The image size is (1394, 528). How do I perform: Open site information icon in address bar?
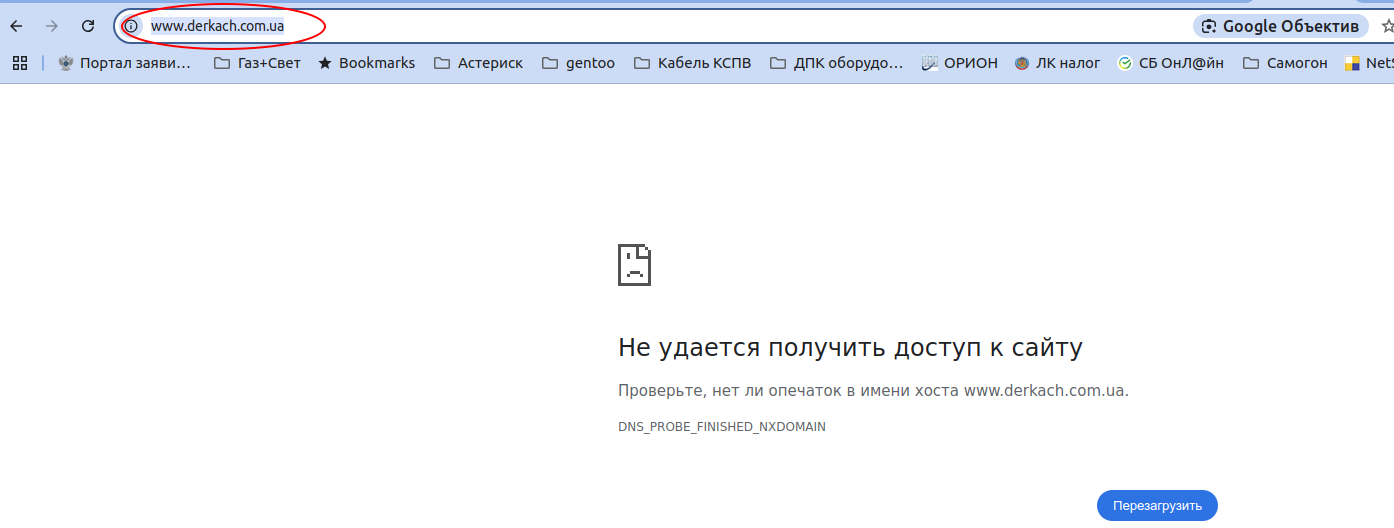[x=131, y=26]
